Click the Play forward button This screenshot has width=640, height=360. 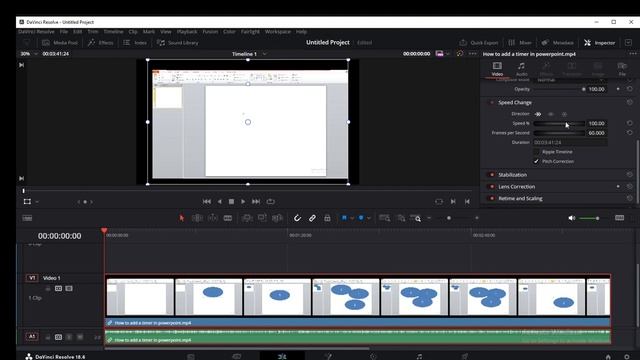point(243,201)
